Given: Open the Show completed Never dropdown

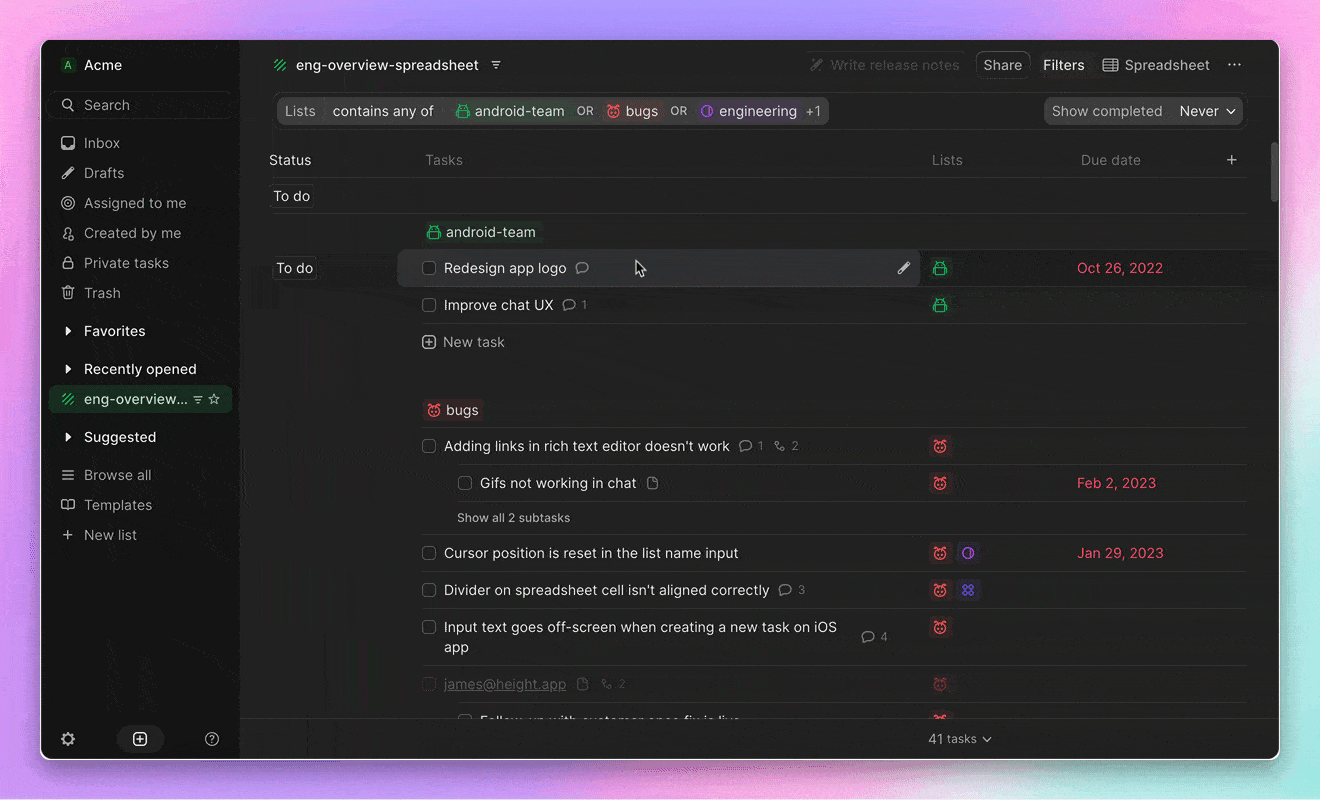Looking at the screenshot, I should tap(1207, 111).
